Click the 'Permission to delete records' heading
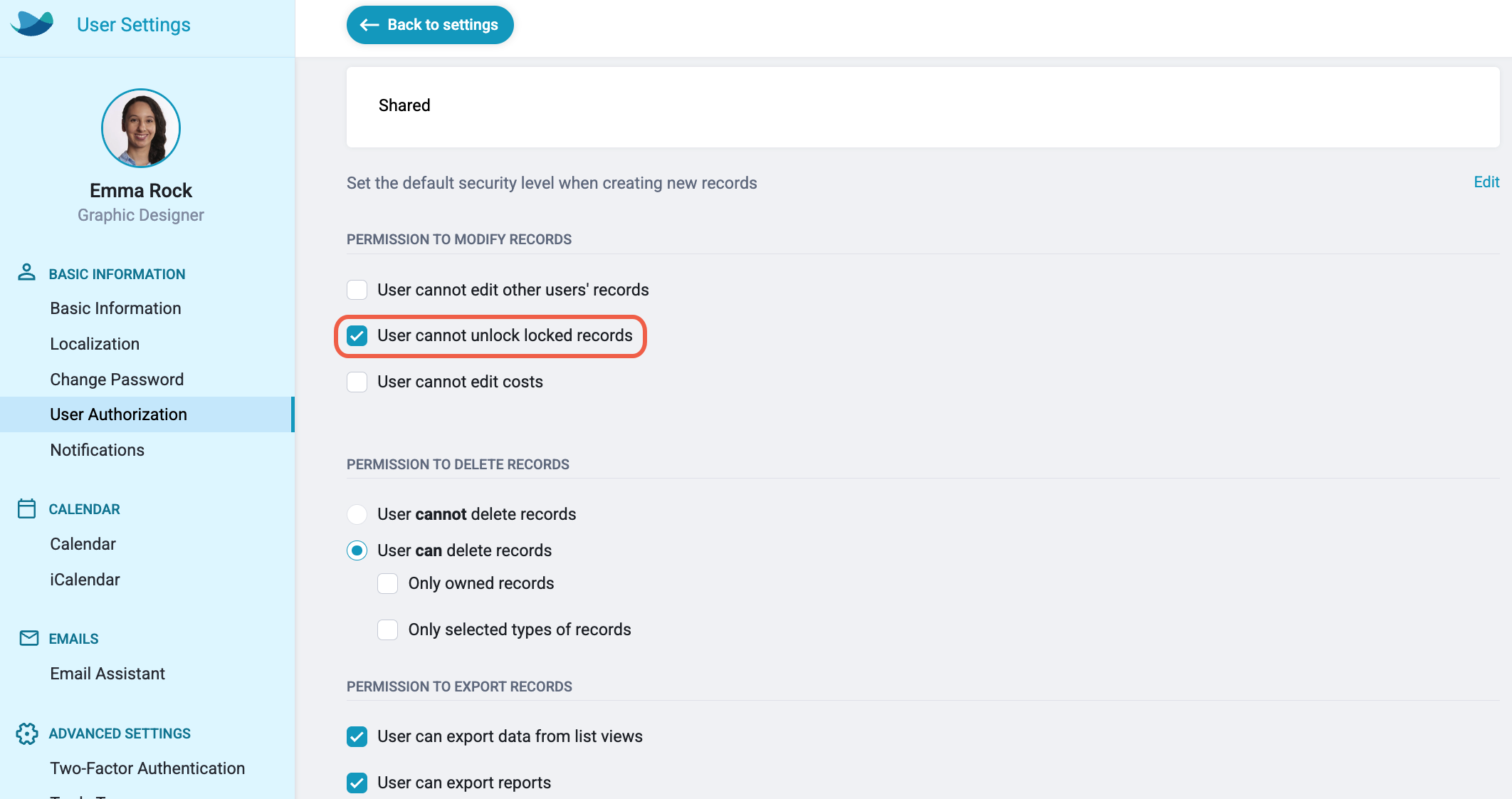Image resolution: width=1512 pixels, height=799 pixels. pos(458,464)
